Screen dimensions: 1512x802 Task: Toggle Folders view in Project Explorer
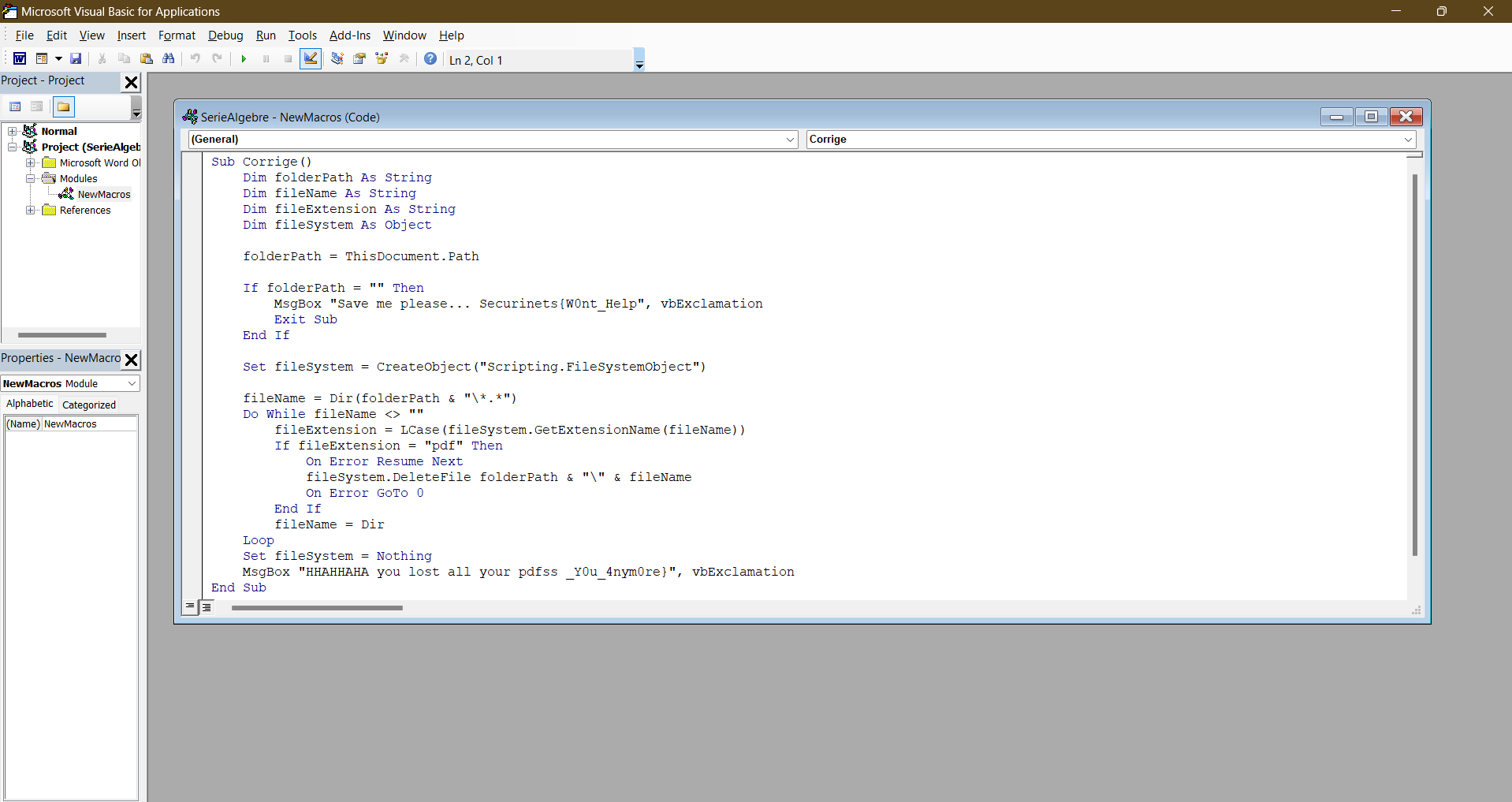point(63,106)
